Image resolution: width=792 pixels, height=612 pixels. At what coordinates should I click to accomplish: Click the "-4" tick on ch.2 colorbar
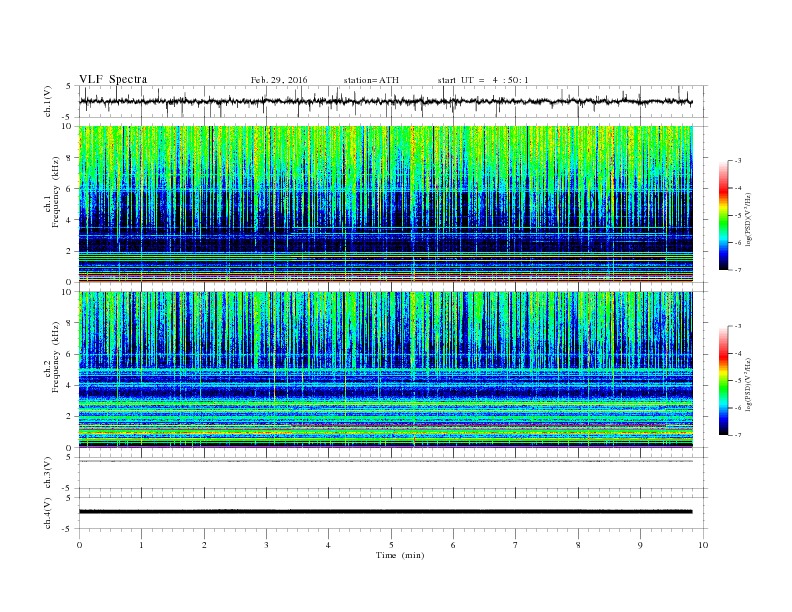[737, 353]
